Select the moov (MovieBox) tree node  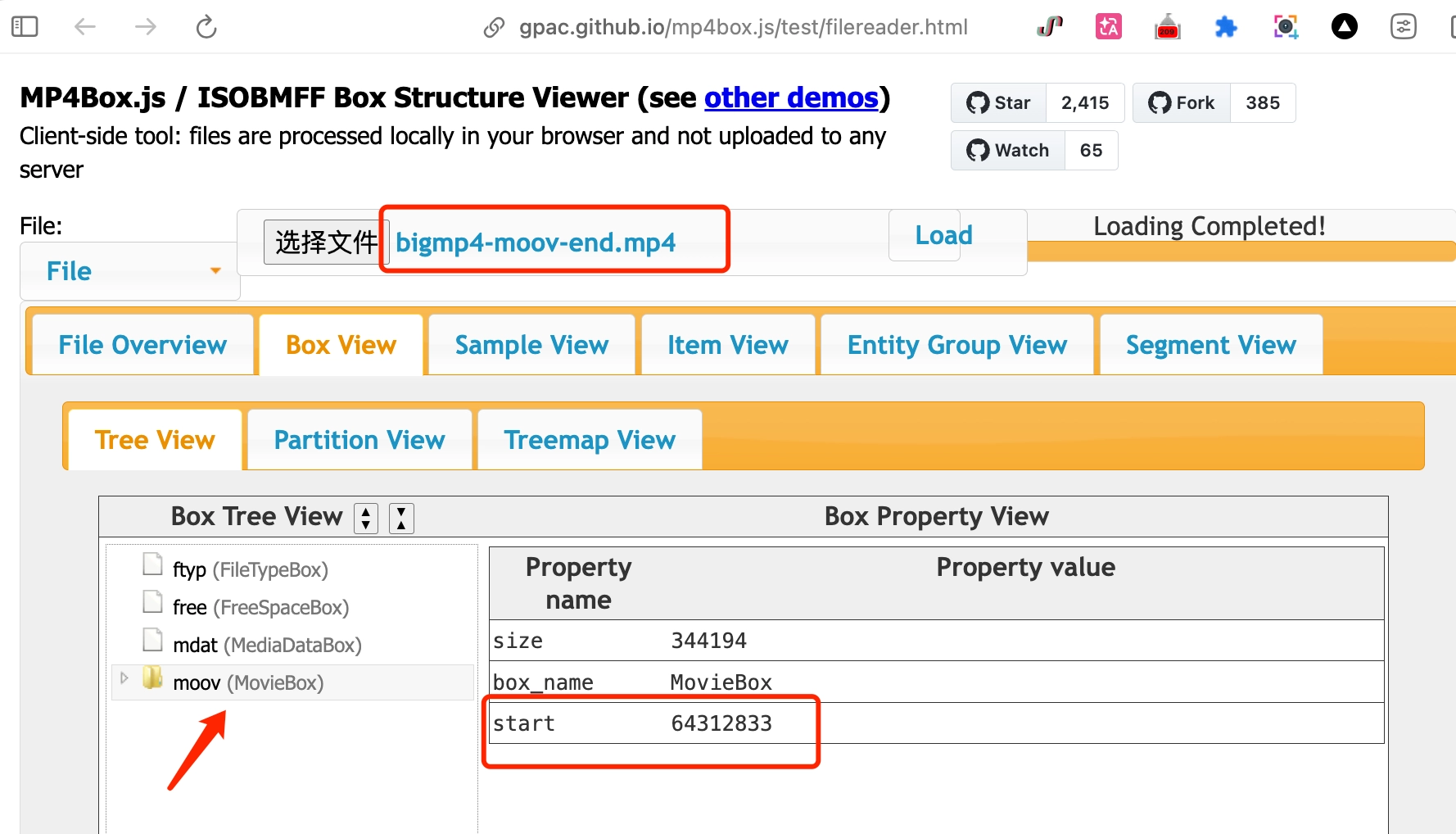(x=248, y=682)
